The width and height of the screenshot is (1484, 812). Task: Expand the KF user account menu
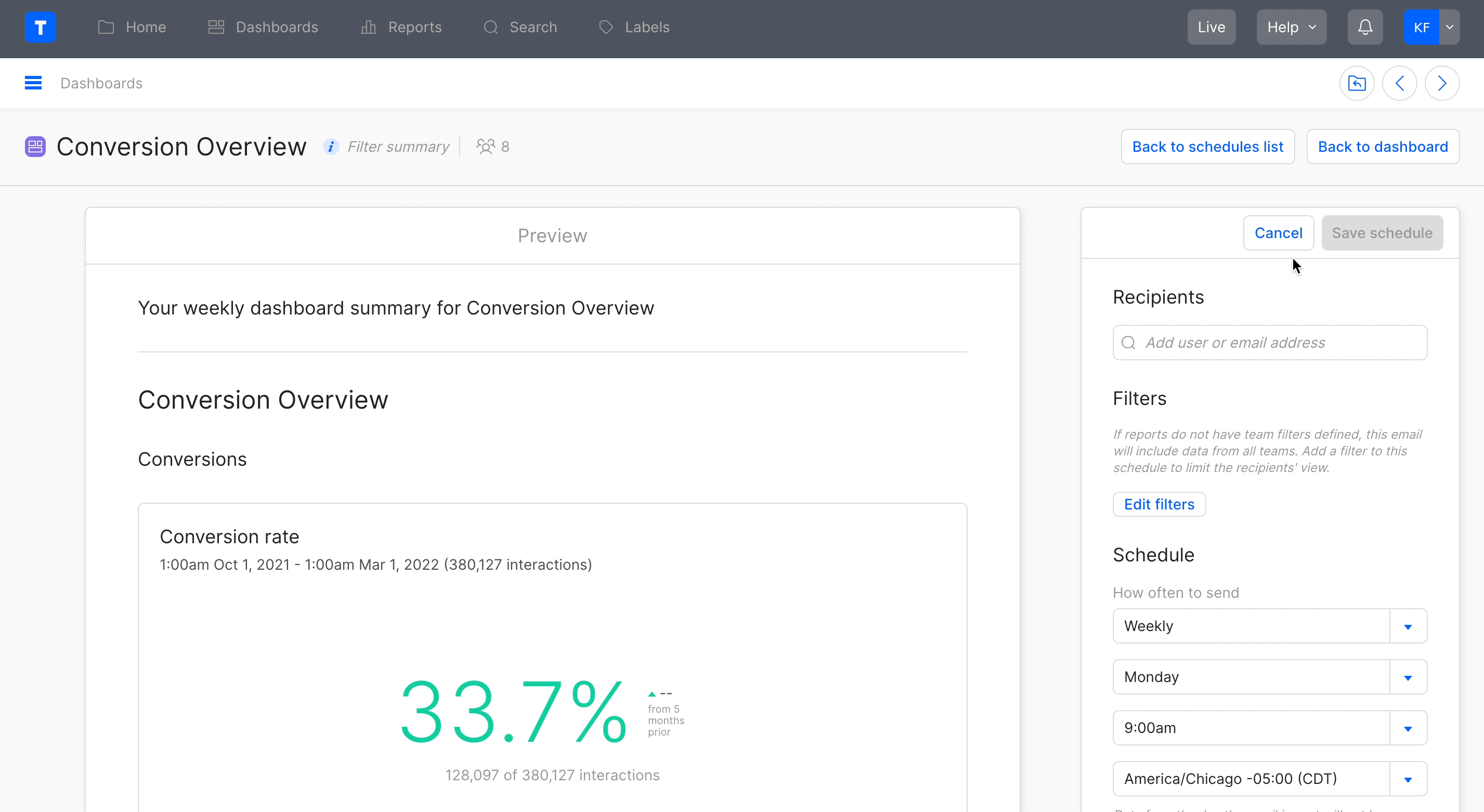coord(1450,27)
